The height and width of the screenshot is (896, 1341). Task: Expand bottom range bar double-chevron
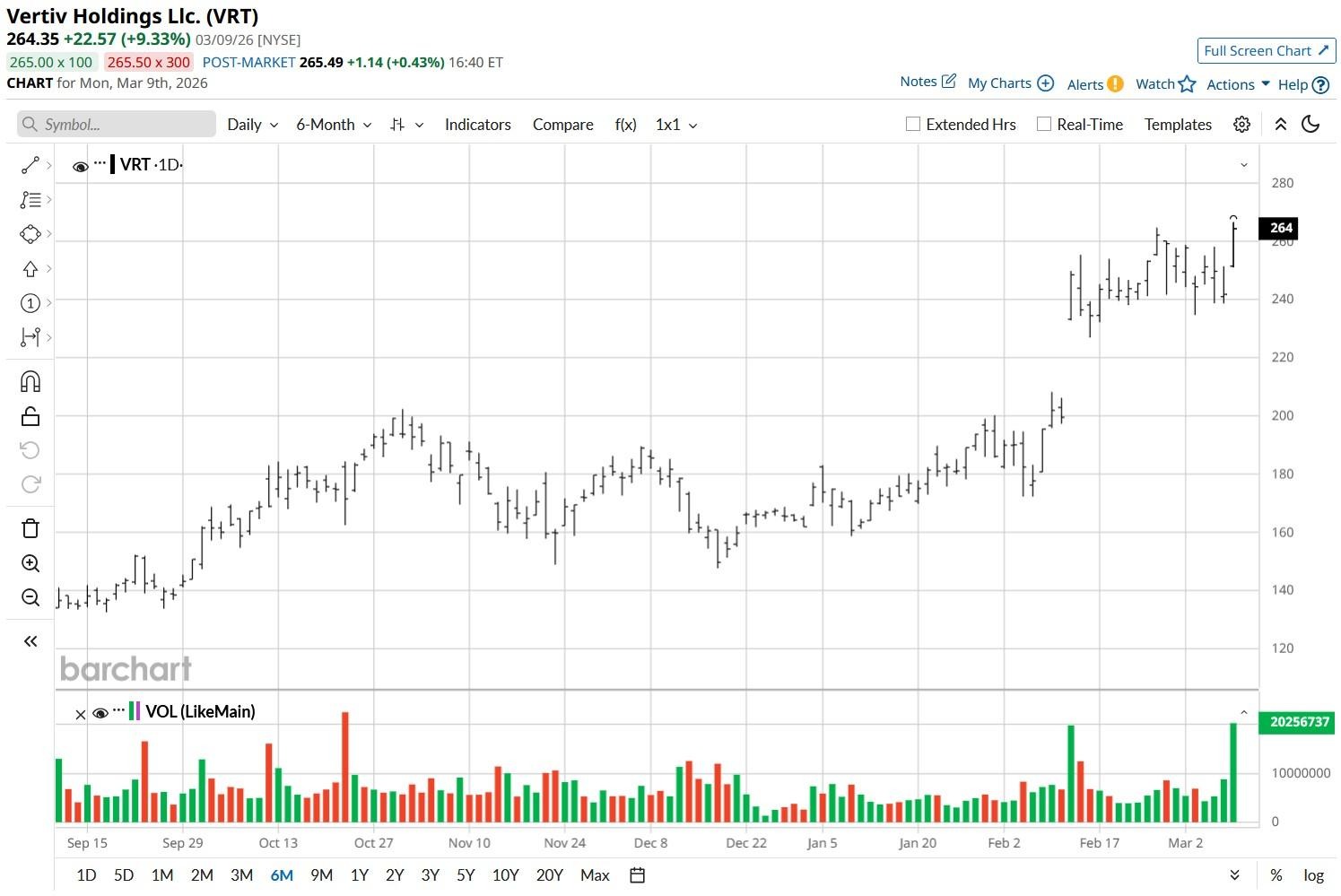click(x=1234, y=875)
